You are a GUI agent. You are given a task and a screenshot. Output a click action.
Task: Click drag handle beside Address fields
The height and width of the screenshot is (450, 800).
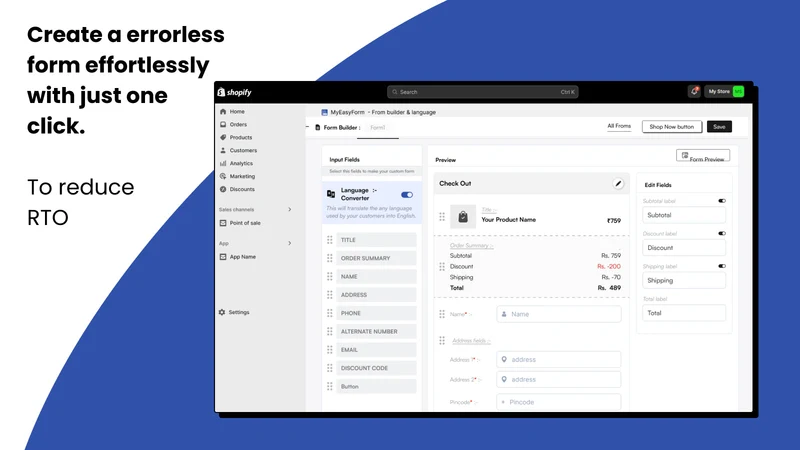(442, 340)
